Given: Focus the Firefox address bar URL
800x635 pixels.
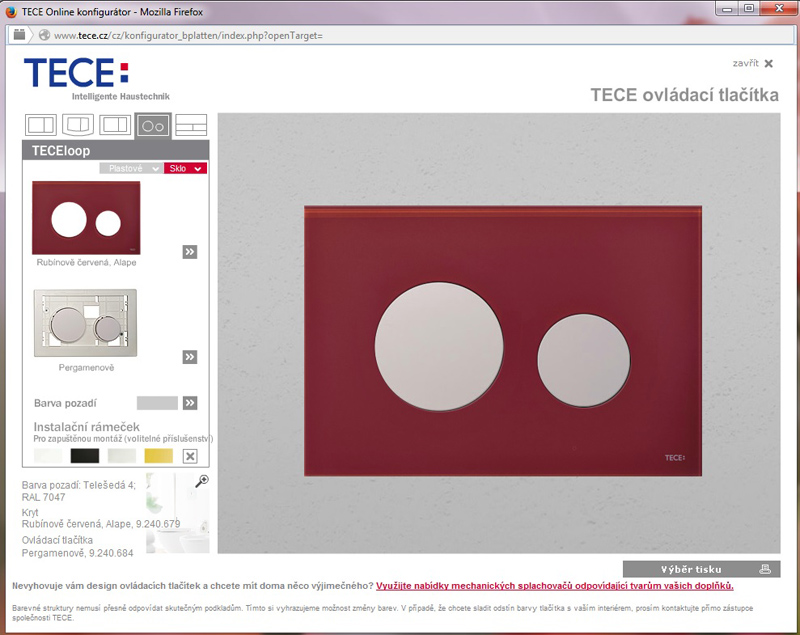Looking at the screenshot, I should click(x=188, y=36).
